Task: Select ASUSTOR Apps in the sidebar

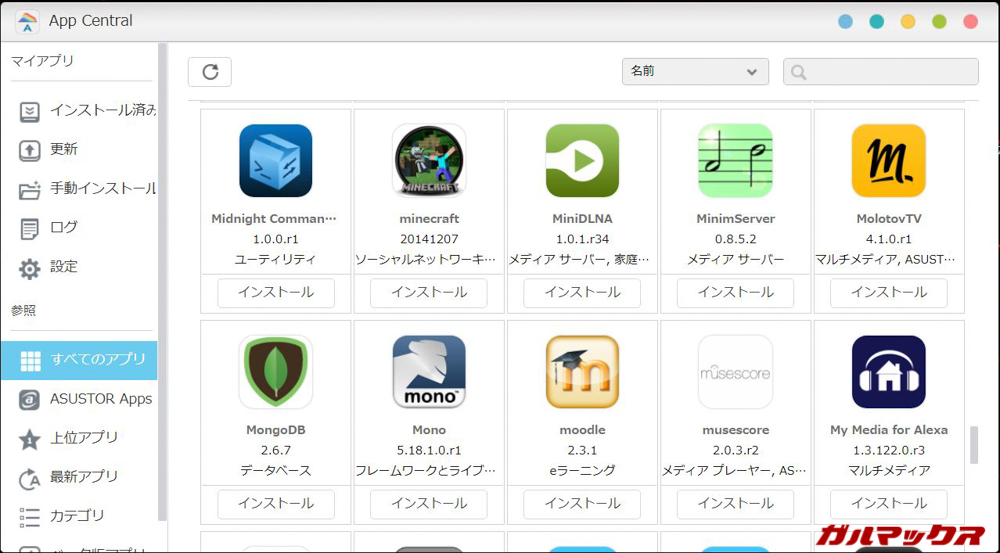Action: (x=100, y=399)
